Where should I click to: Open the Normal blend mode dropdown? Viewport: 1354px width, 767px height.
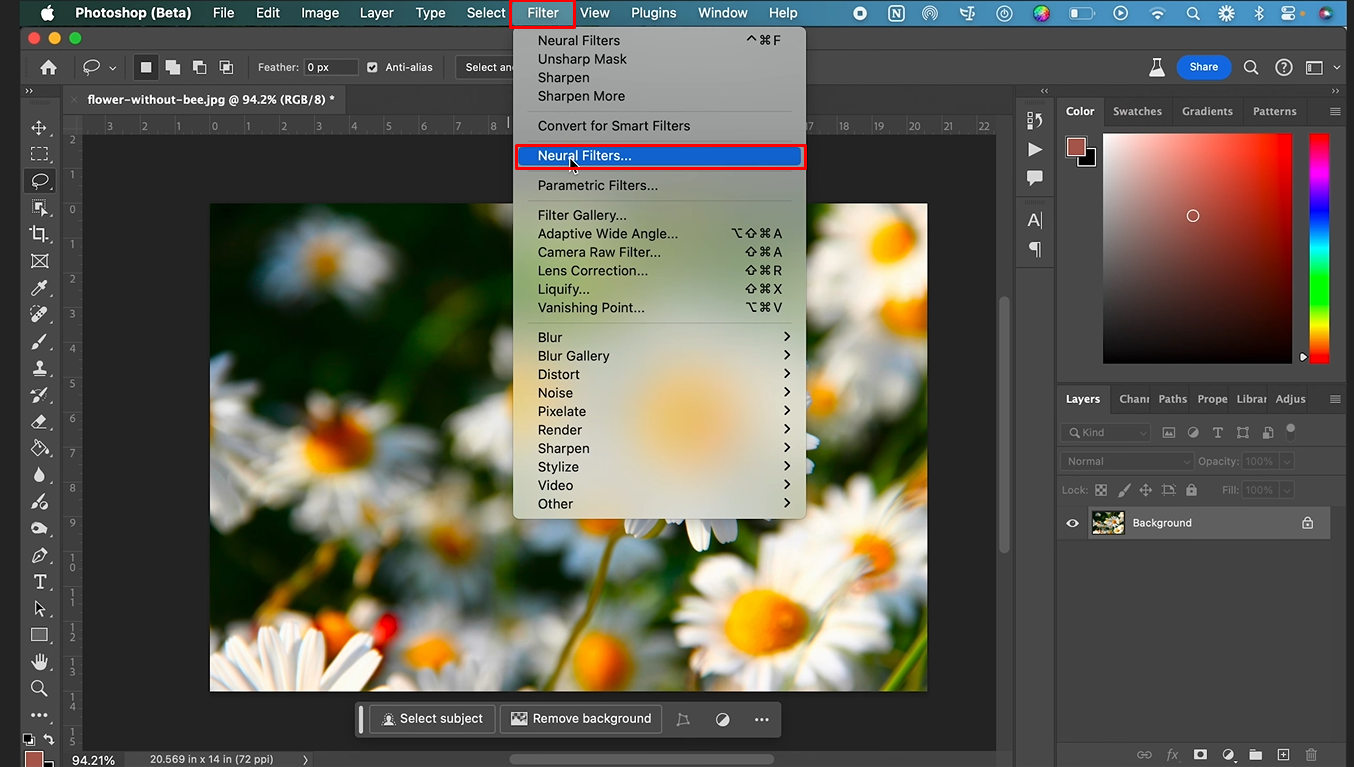[1126, 461]
